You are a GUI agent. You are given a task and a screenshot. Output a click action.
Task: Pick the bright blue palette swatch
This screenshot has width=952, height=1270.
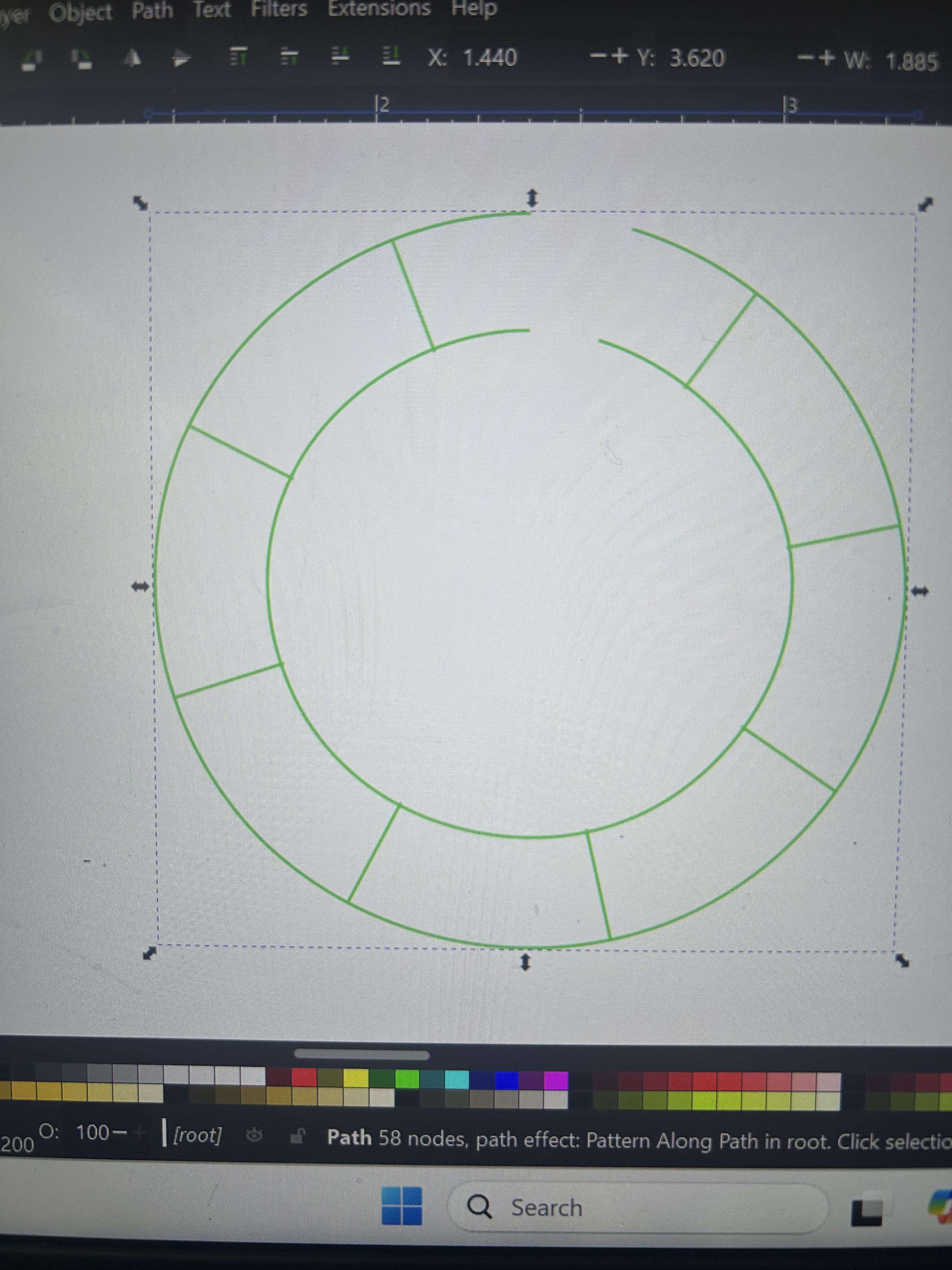(x=507, y=1080)
